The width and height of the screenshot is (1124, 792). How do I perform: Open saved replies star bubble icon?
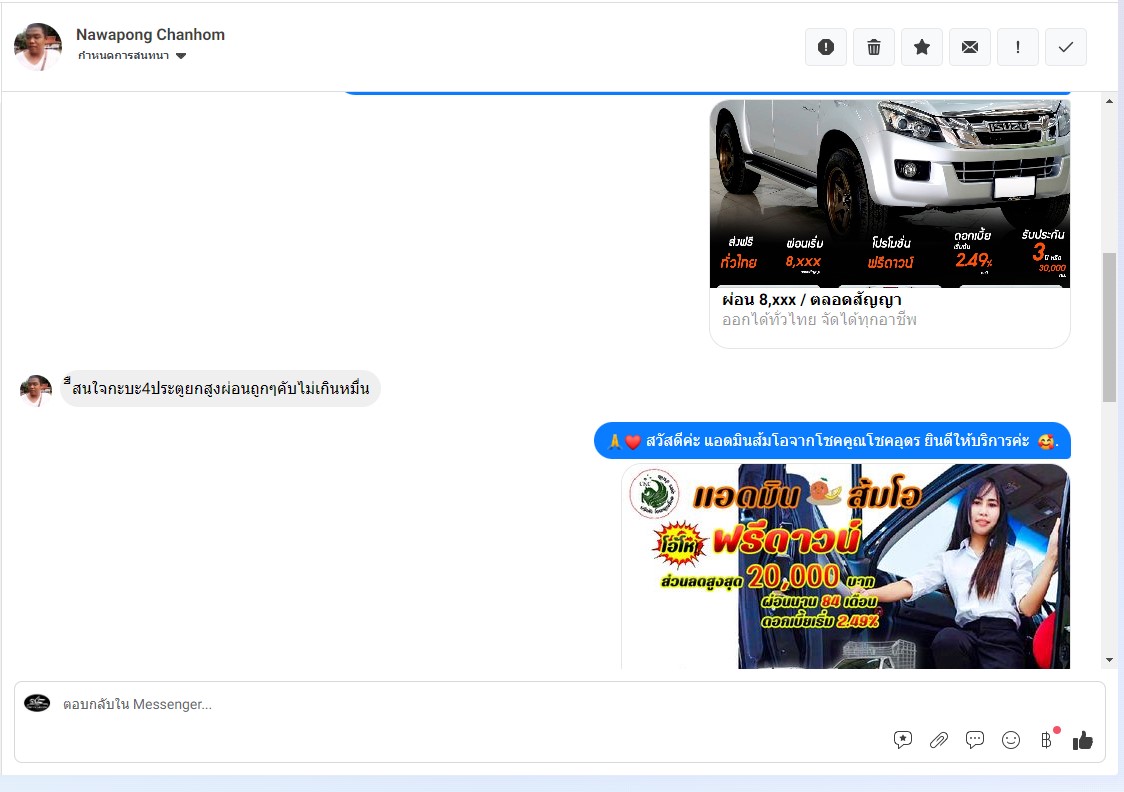[903, 740]
